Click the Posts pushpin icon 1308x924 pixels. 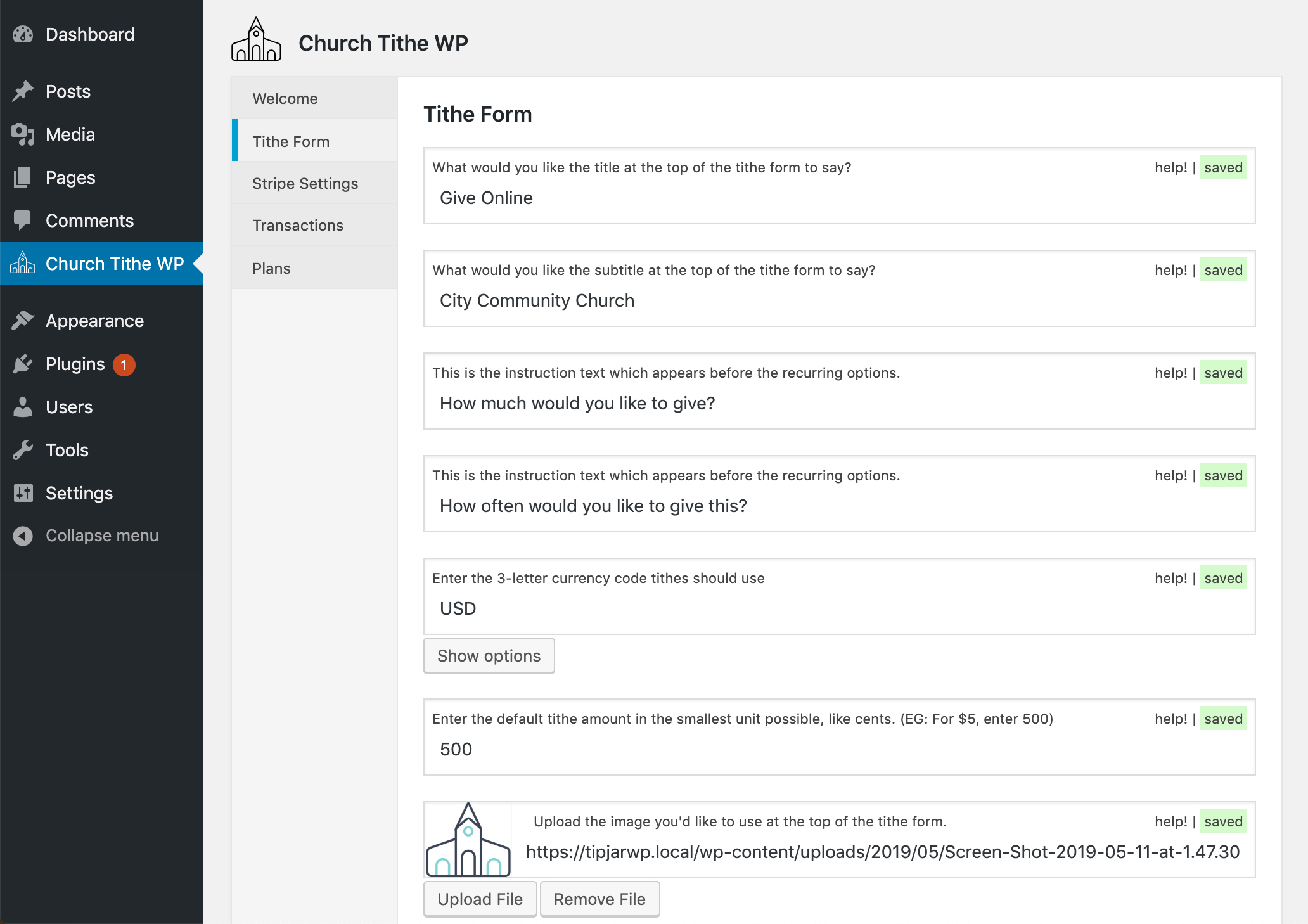point(23,91)
